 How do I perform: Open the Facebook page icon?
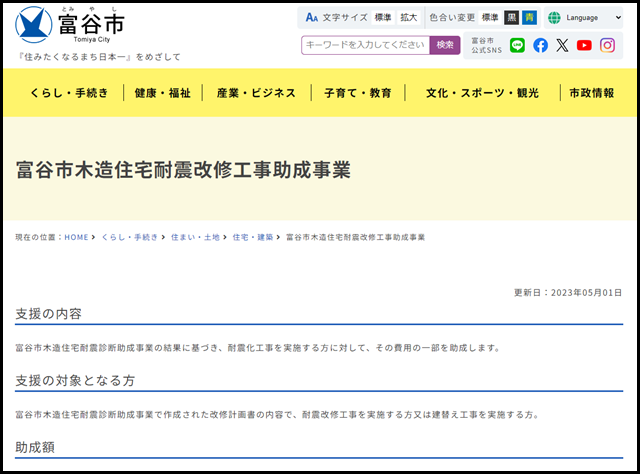click(540, 45)
